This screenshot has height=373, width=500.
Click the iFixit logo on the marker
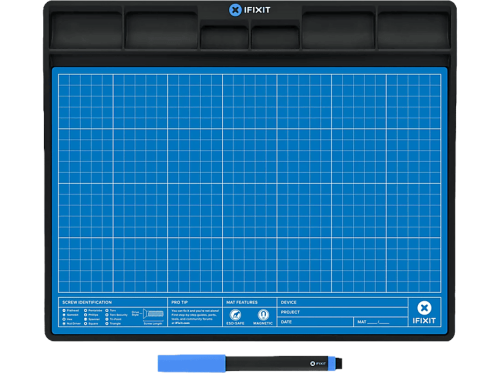pos(318,363)
